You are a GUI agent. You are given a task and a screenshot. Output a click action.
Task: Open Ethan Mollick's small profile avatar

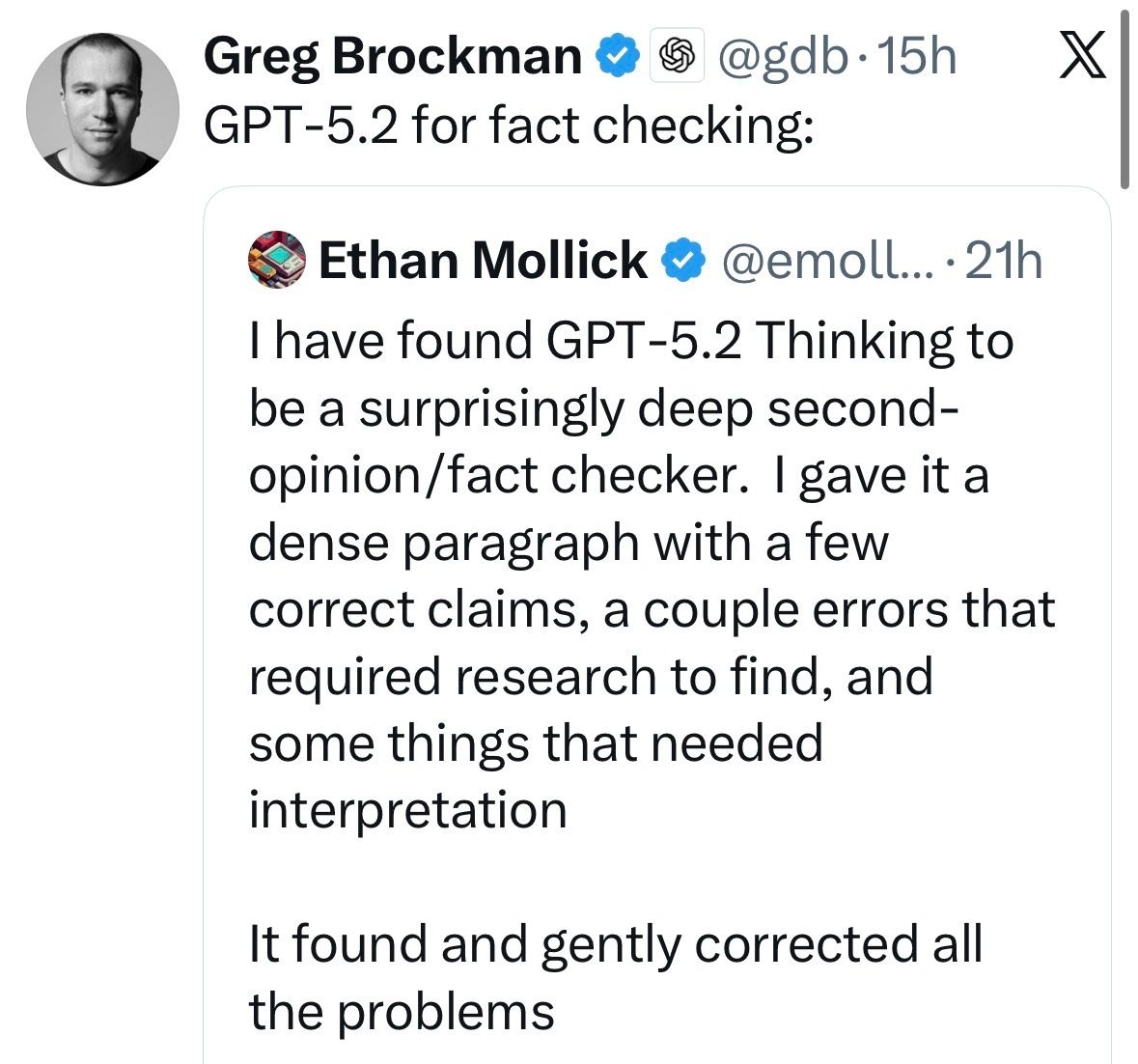coord(276,260)
